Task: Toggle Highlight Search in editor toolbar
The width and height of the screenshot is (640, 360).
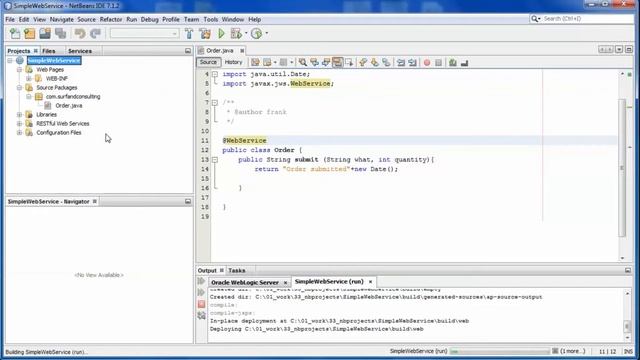Action: 337,62
